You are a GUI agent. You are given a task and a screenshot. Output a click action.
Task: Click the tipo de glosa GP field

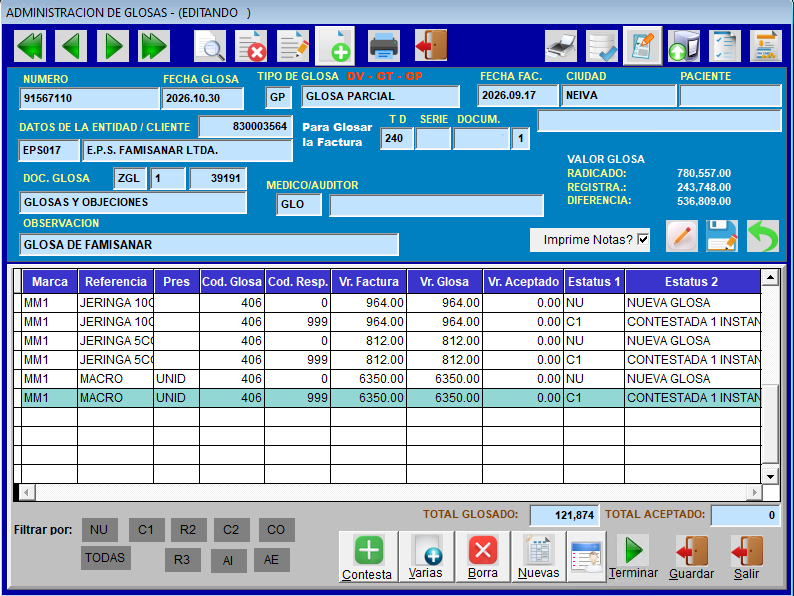tap(278, 97)
